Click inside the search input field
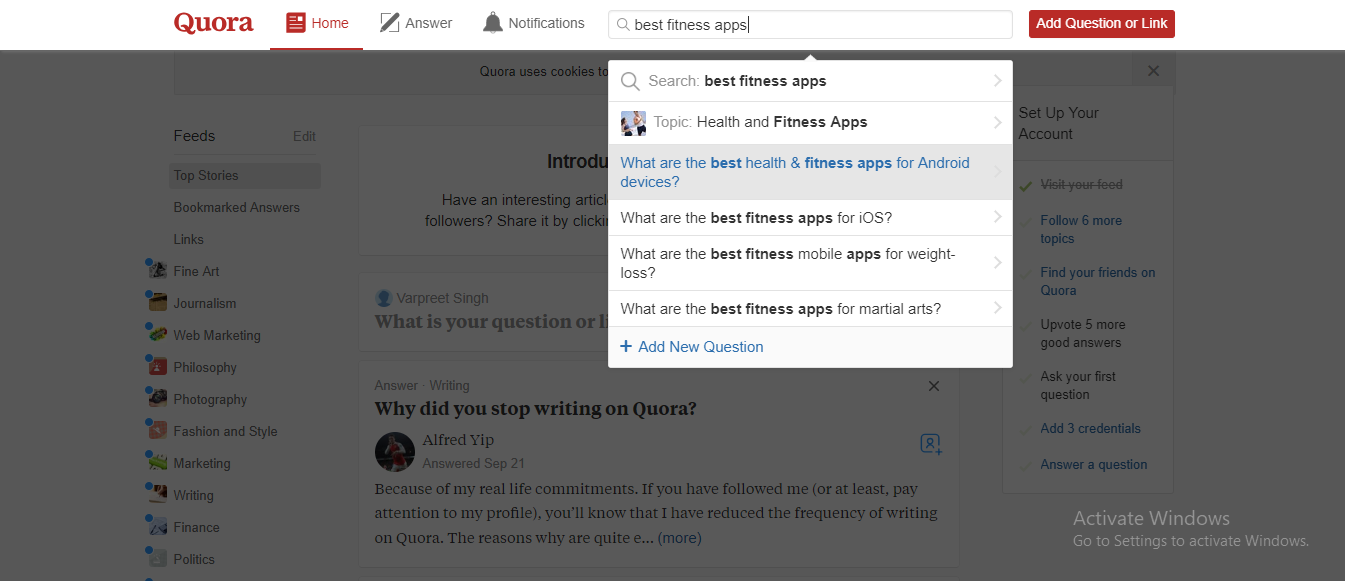 tap(810, 24)
